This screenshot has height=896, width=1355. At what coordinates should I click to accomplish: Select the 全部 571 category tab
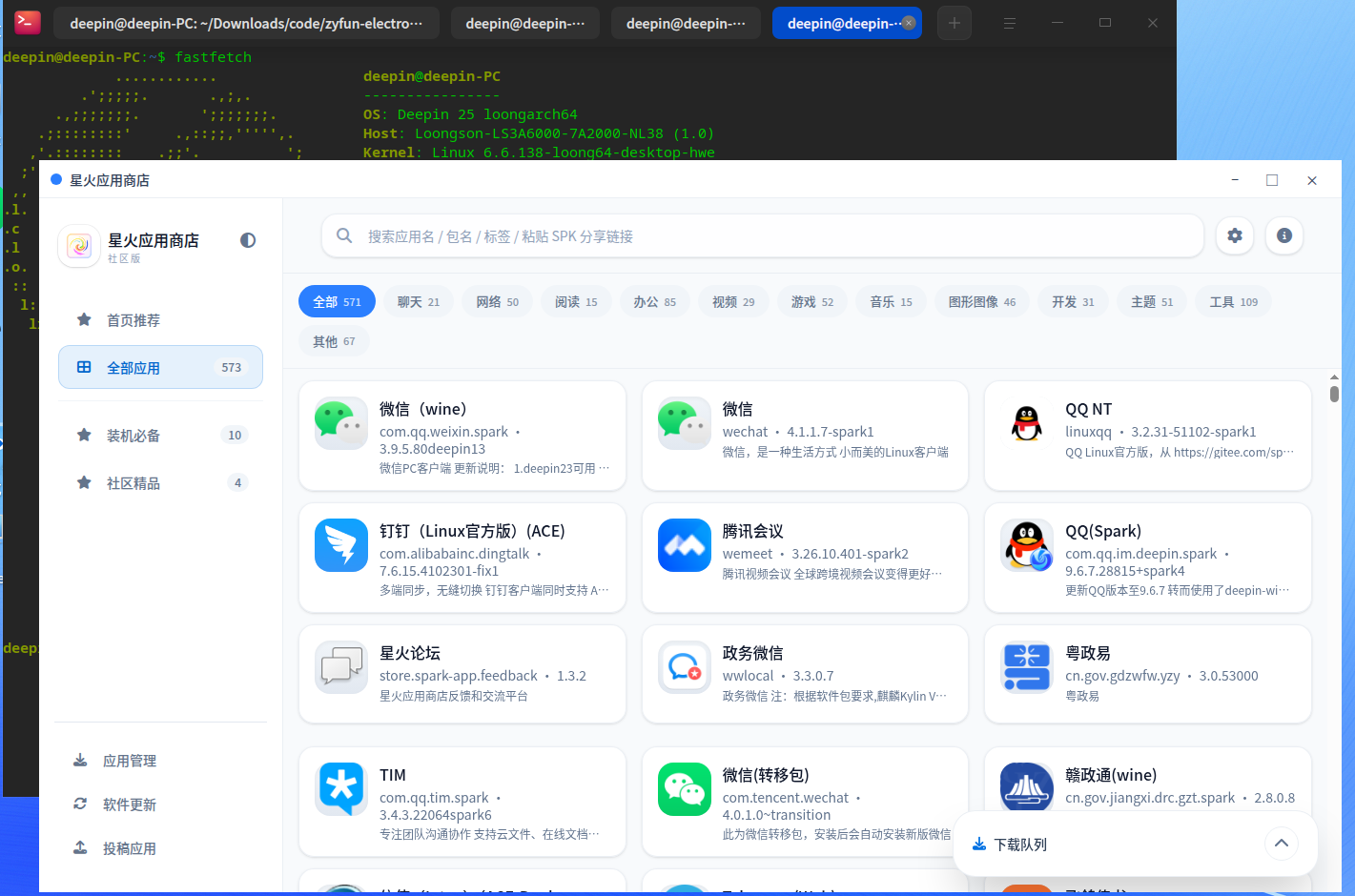pos(337,302)
